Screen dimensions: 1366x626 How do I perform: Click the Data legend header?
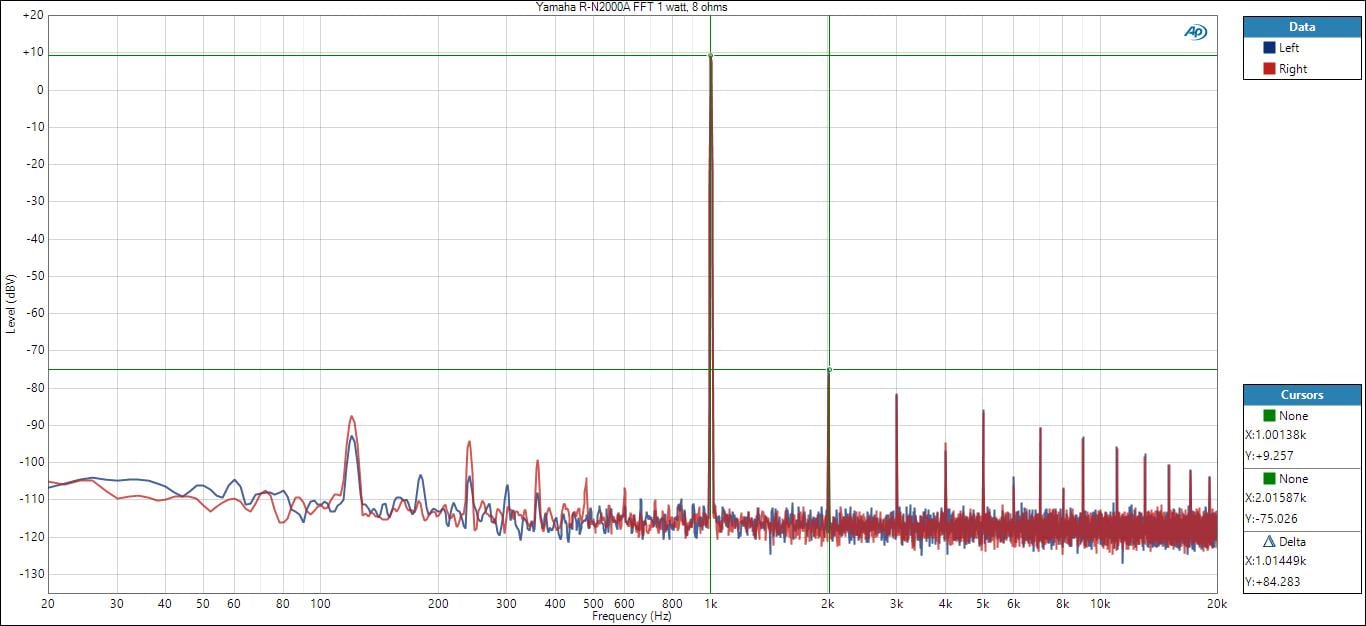tap(1302, 27)
